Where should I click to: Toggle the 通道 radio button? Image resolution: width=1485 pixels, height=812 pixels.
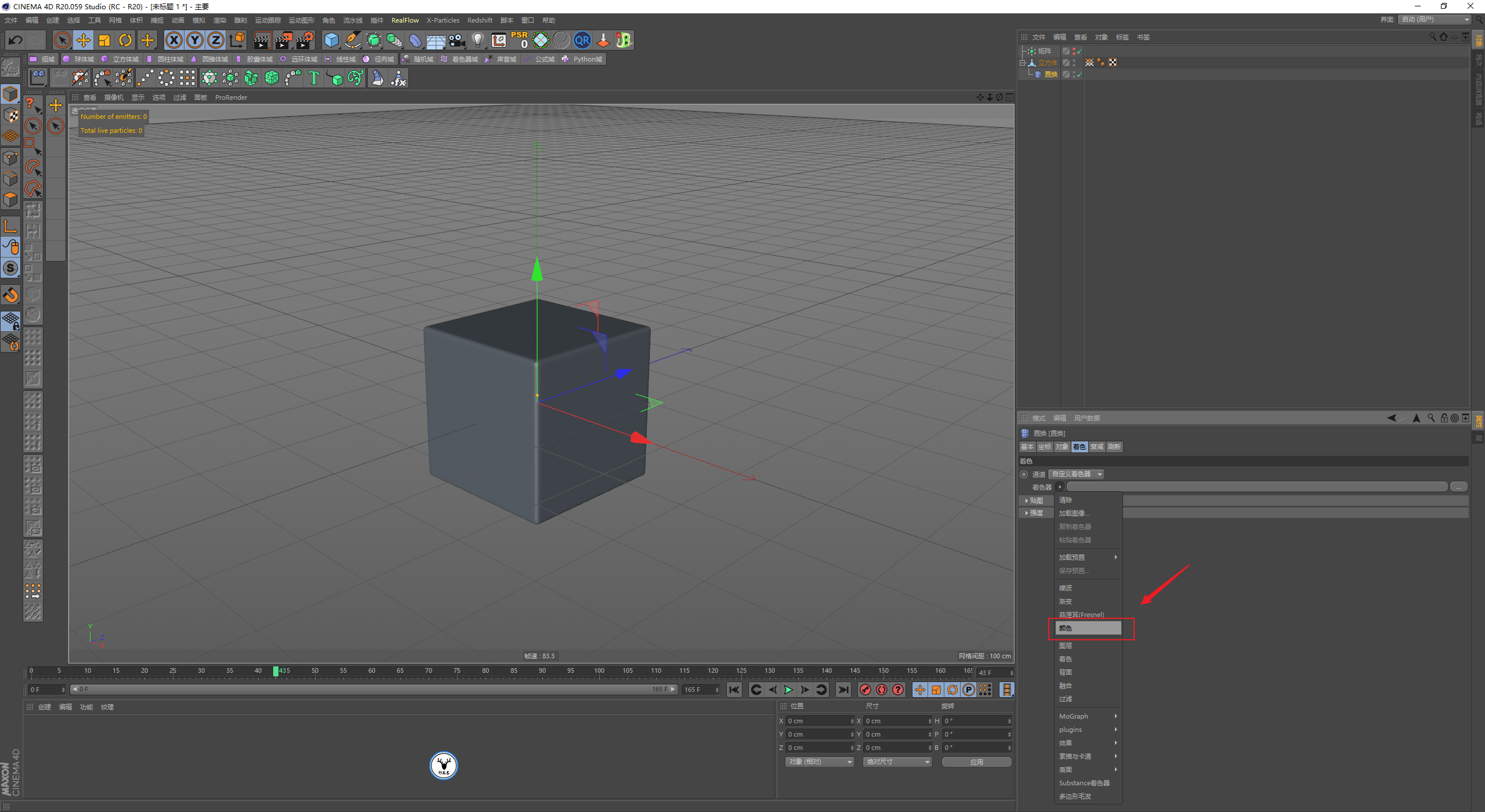click(1024, 474)
